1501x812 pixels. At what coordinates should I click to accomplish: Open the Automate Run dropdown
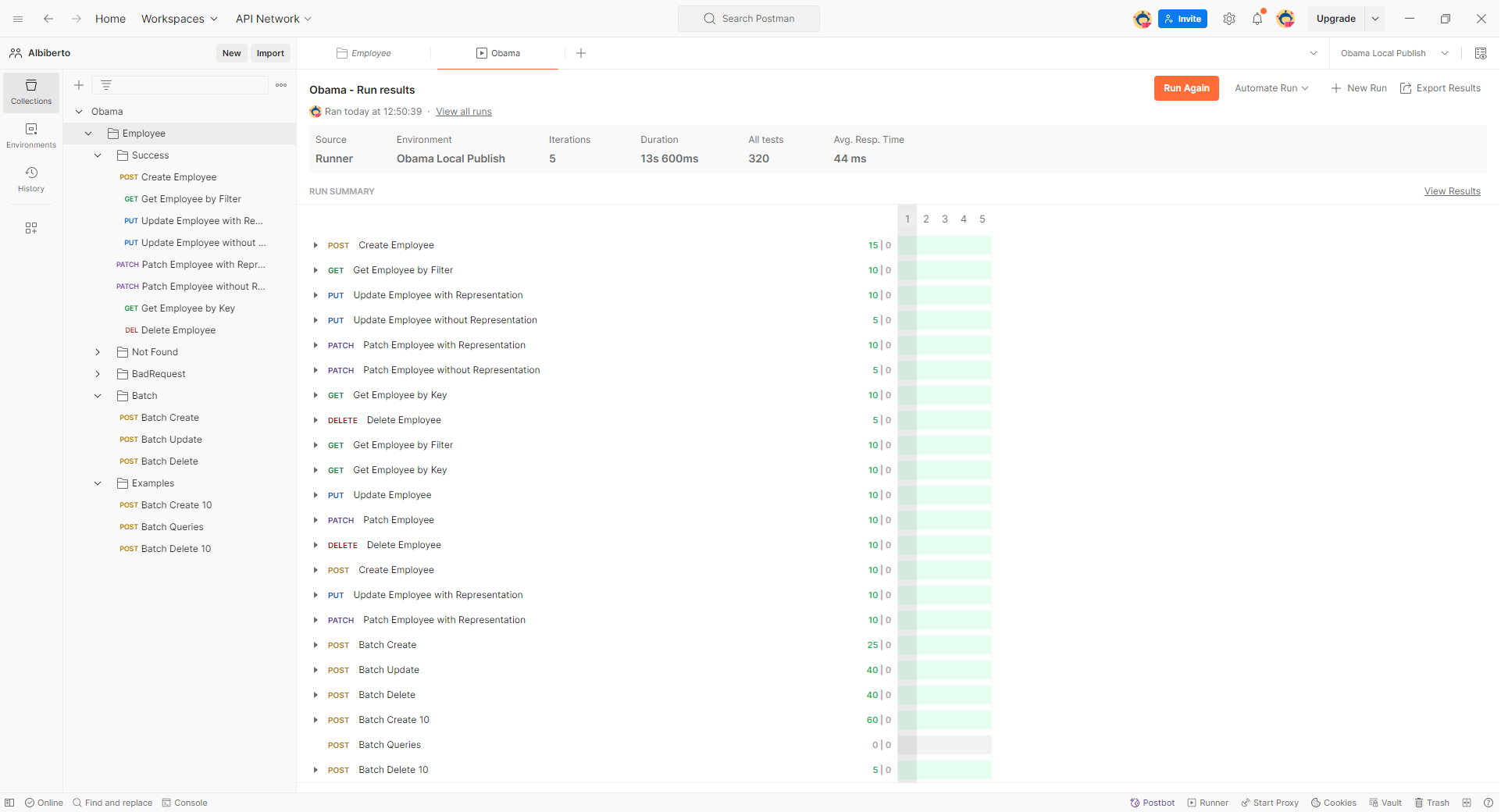tap(1271, 88)
